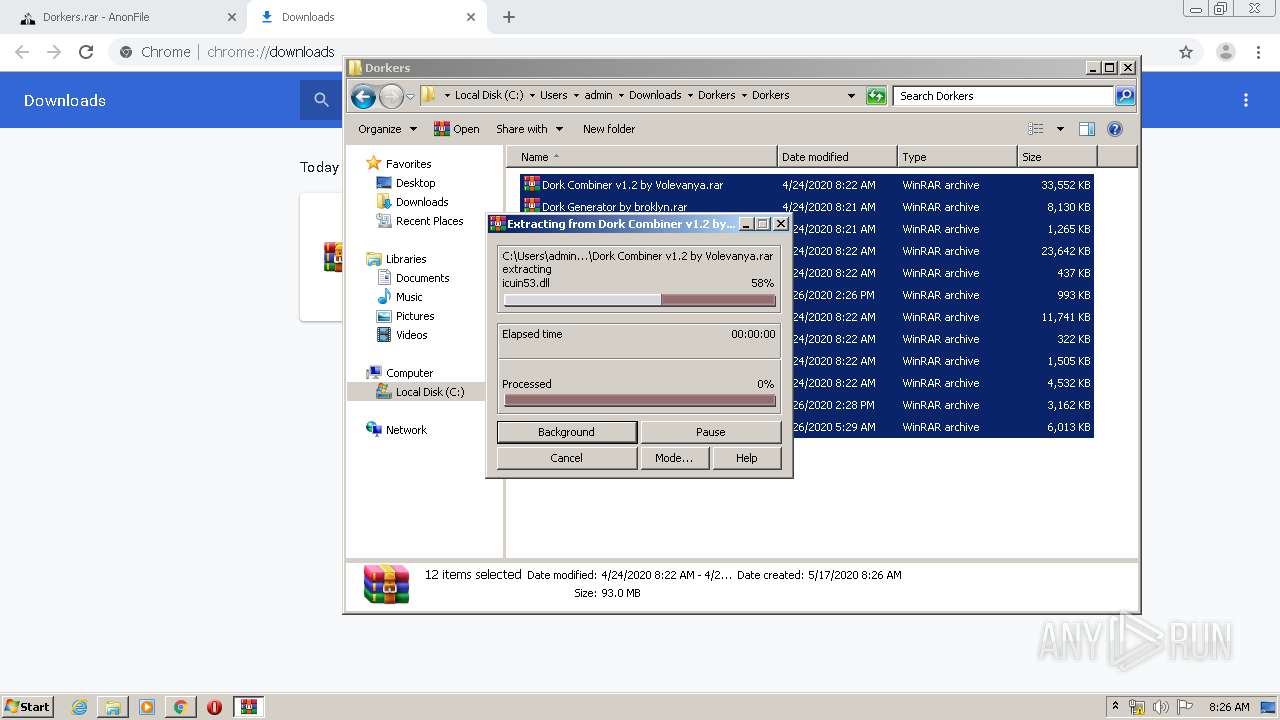Select Dork Generator by broklyn.rar row
Image resolution: width=1280 pixels, height=720 pixels.
[807, 207]
